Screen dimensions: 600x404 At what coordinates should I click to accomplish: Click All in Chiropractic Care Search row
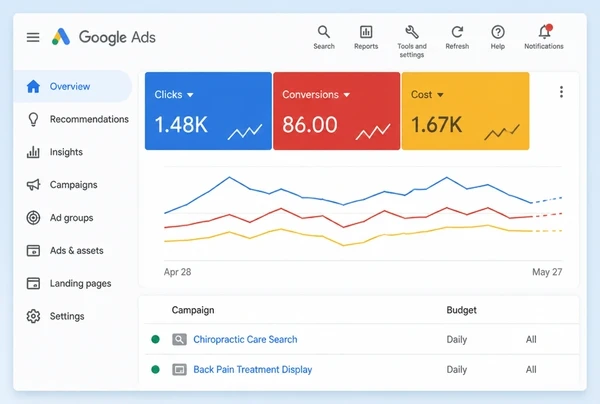click(x=531, y=339)
